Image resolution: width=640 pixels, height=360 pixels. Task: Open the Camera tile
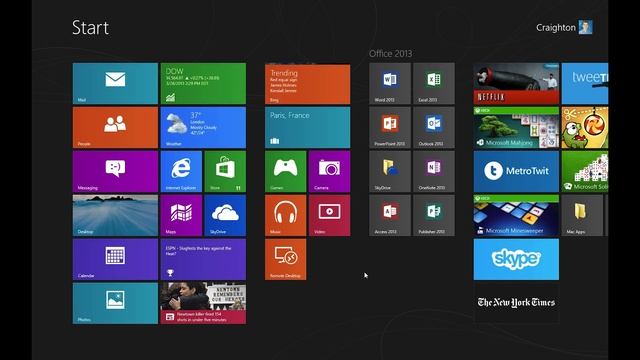point(329,171)
